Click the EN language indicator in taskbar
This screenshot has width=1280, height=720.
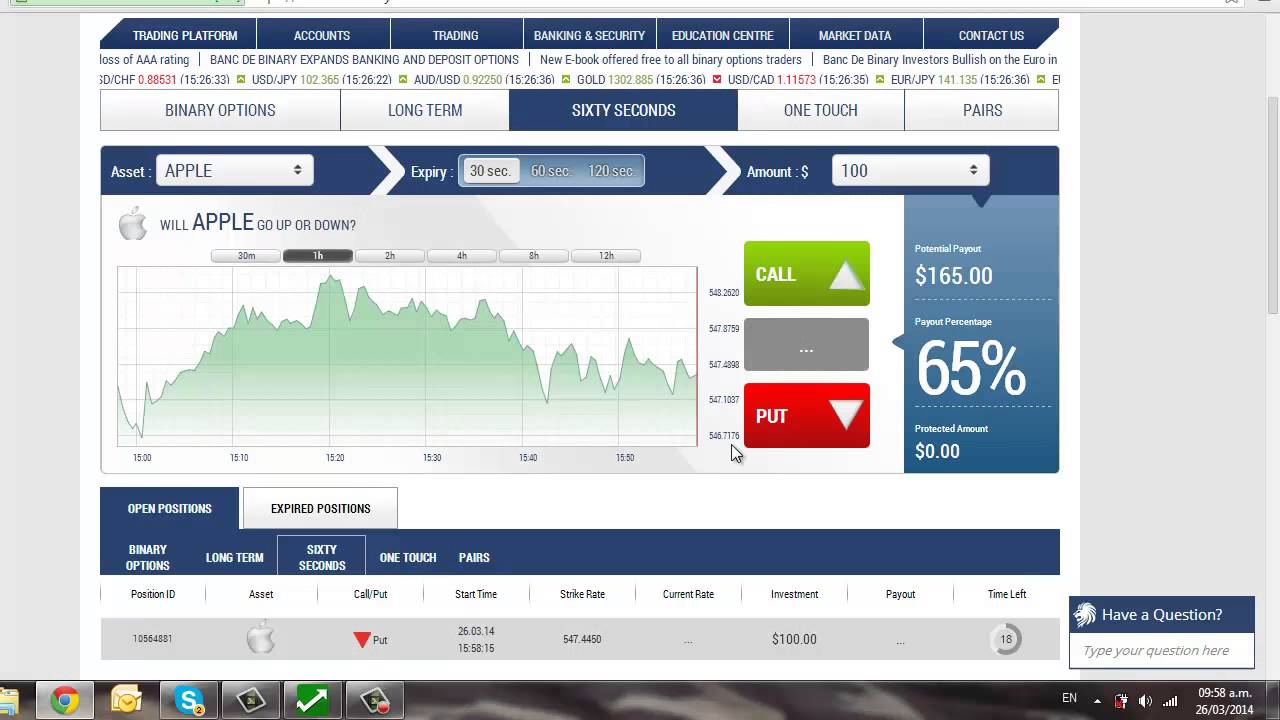(1069, 698)
